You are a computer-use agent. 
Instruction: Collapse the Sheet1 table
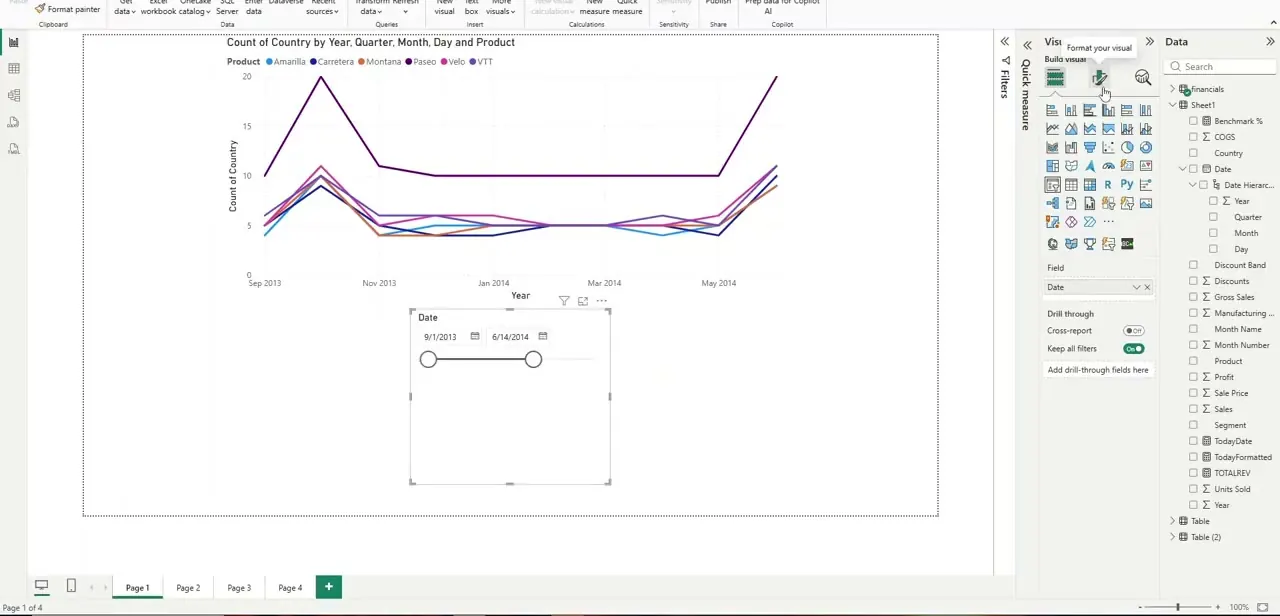pos(1173,105)
